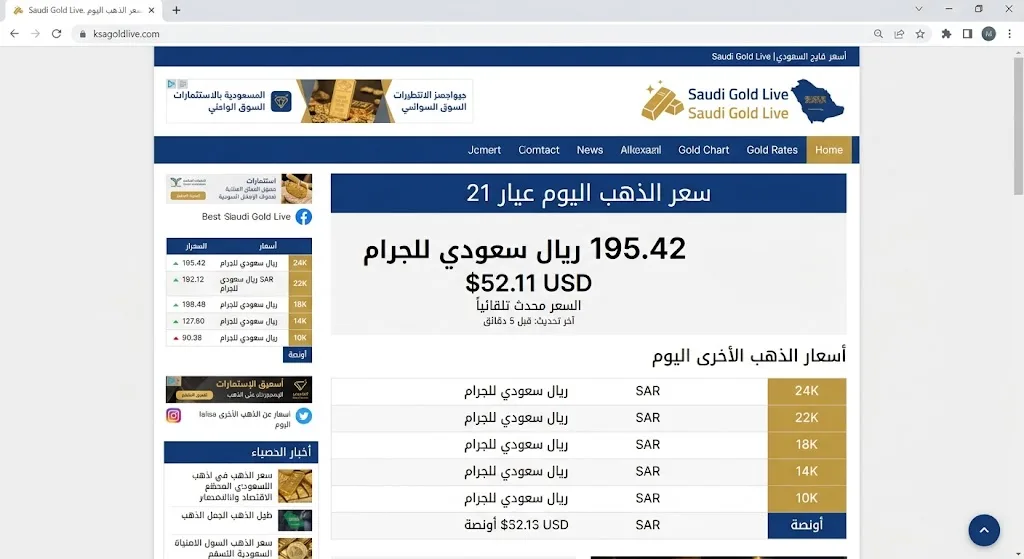Click the 24K row in the main price table
The width and height of the screenshot is (1024, 559).
(588, 391)
